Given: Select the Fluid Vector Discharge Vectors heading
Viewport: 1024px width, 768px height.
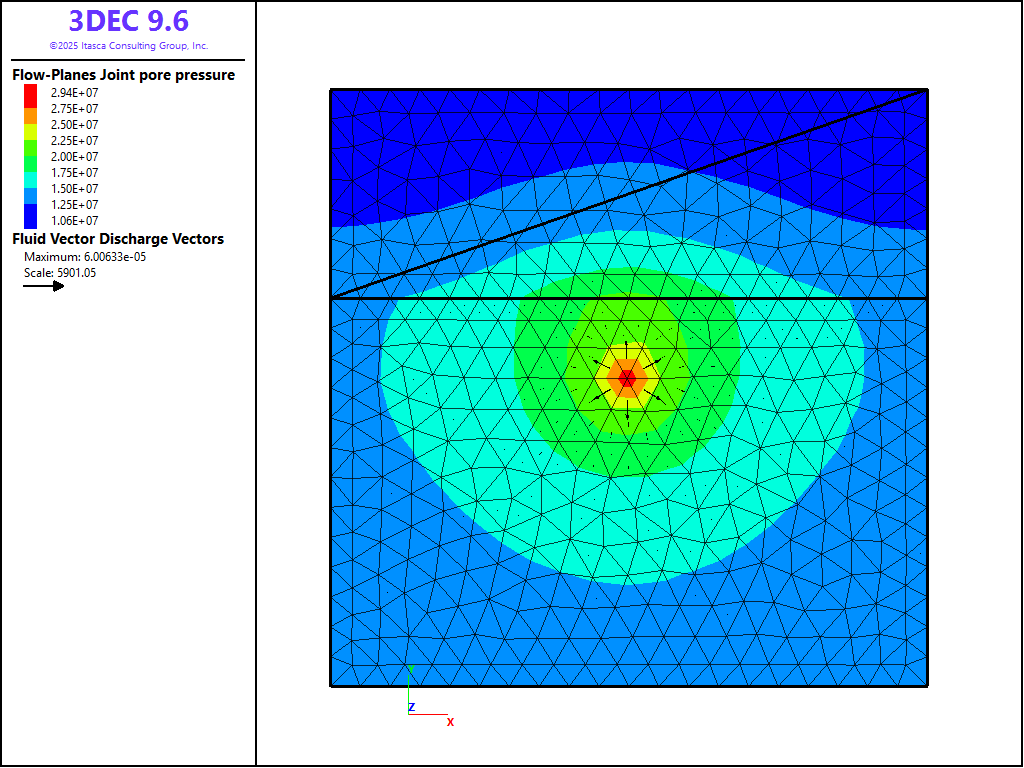Looking at the screenshot, I should pos(118,239).
